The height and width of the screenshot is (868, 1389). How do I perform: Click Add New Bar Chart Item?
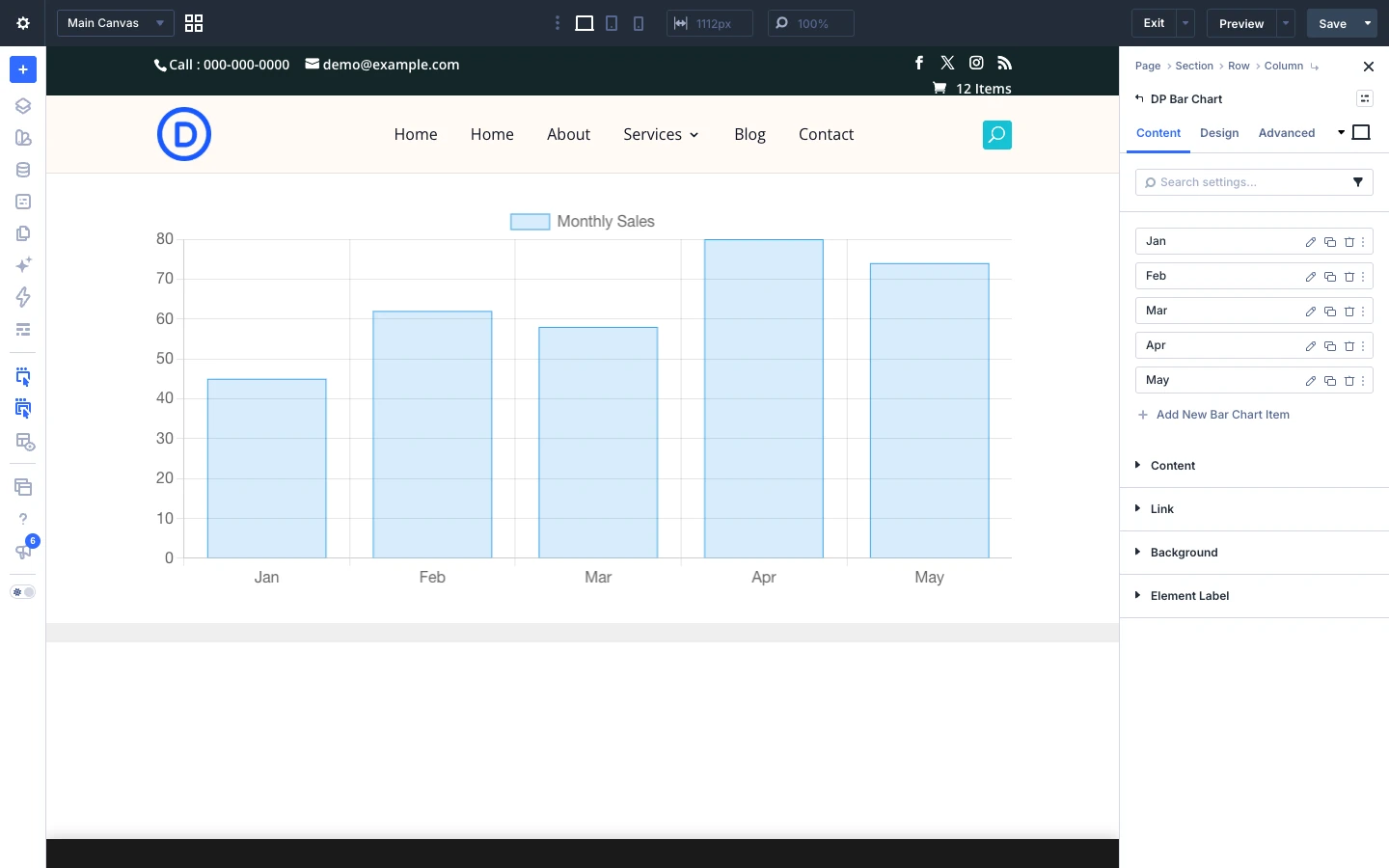tap(1213, 415)
